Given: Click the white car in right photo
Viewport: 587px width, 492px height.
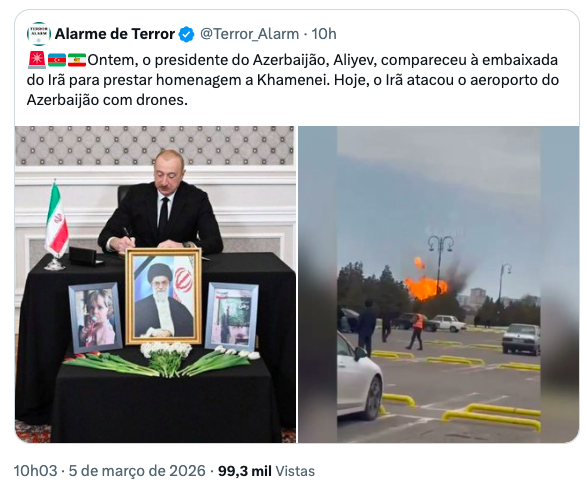Looking at the screenshot, I should 359,377.
